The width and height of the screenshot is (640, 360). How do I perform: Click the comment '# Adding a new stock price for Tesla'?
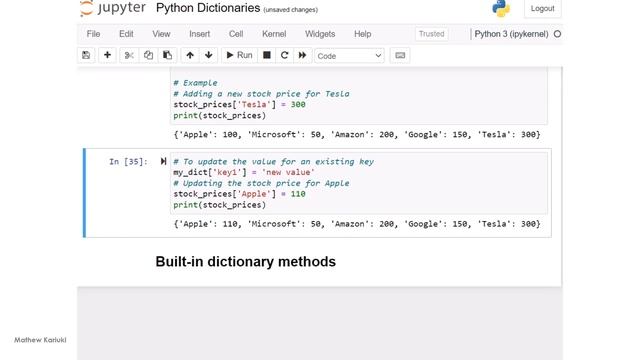click(x=261, y=94)
